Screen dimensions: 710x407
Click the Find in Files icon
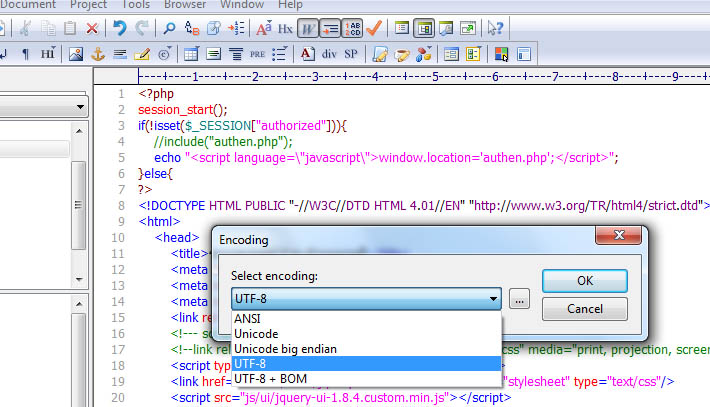214,29
